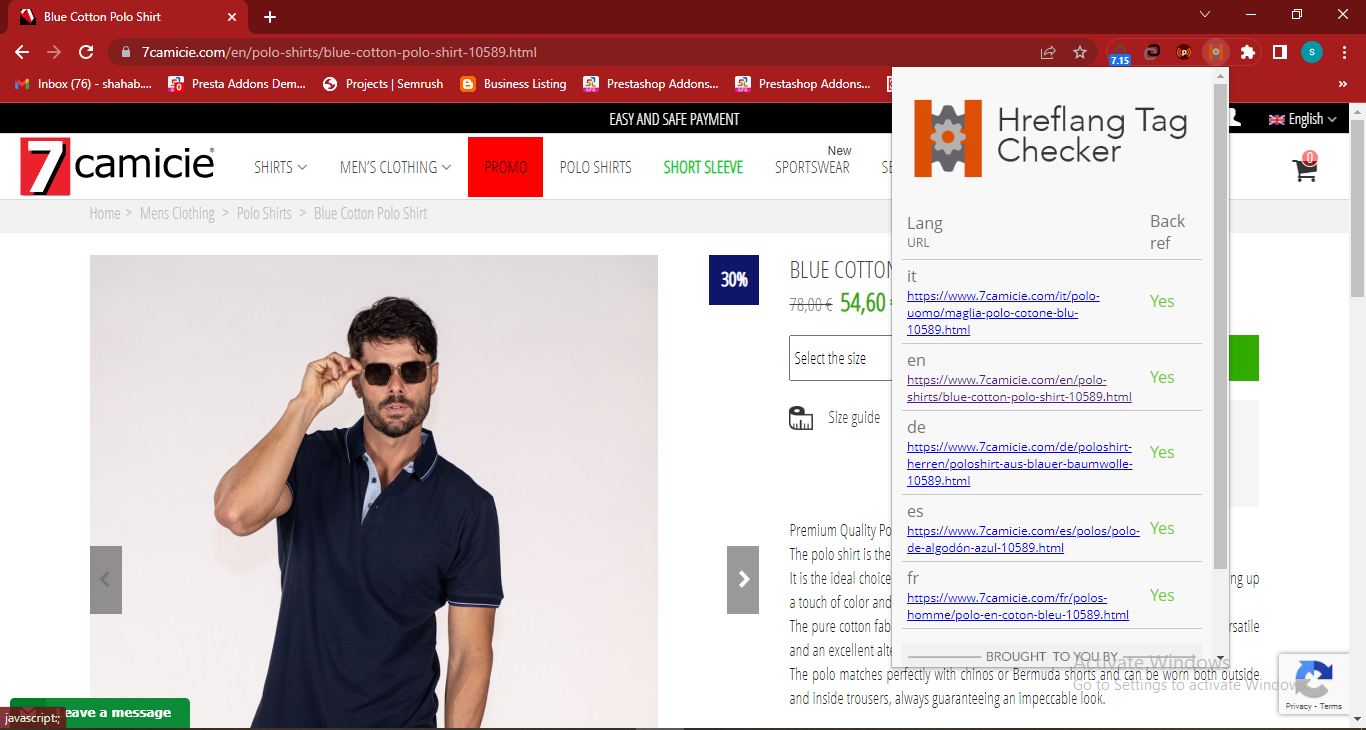
Task: Click the browser back arrow
Action: [22, 52]
